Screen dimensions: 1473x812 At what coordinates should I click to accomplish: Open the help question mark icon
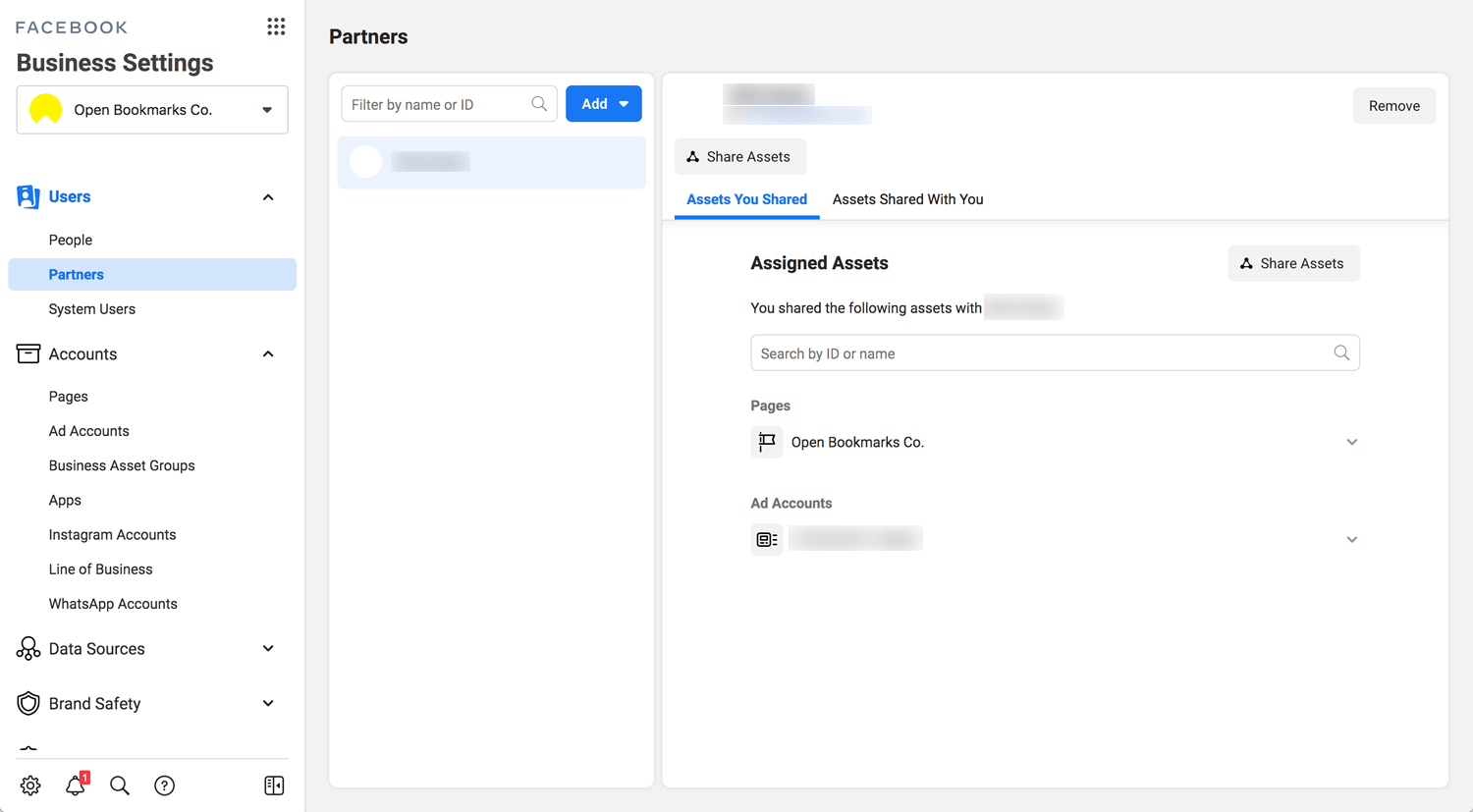click(x=165, y=785)
